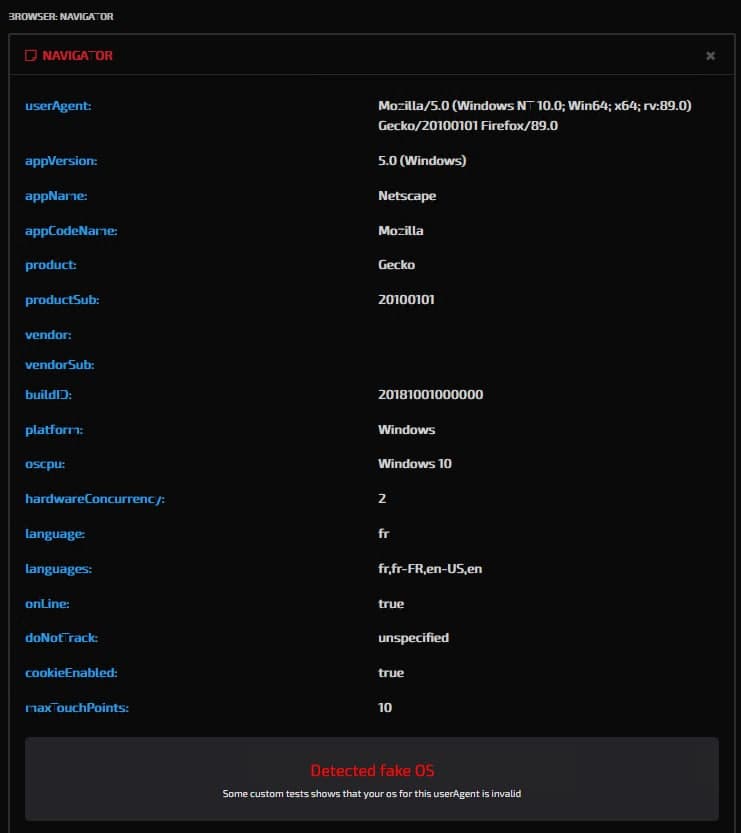Click the appVersion property label
The width and height of the screenshot is (741, 833).
61,161
